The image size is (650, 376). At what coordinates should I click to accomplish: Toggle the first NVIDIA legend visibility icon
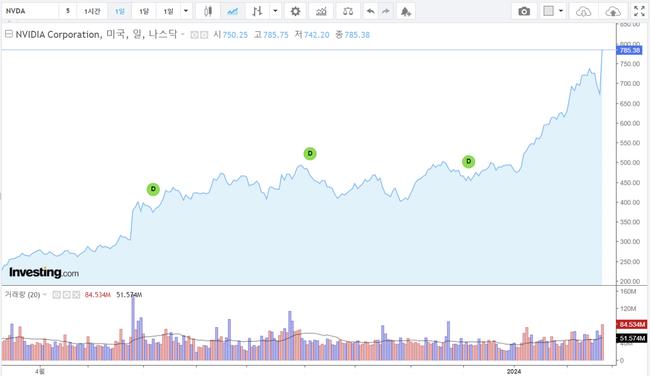point(194,35)
